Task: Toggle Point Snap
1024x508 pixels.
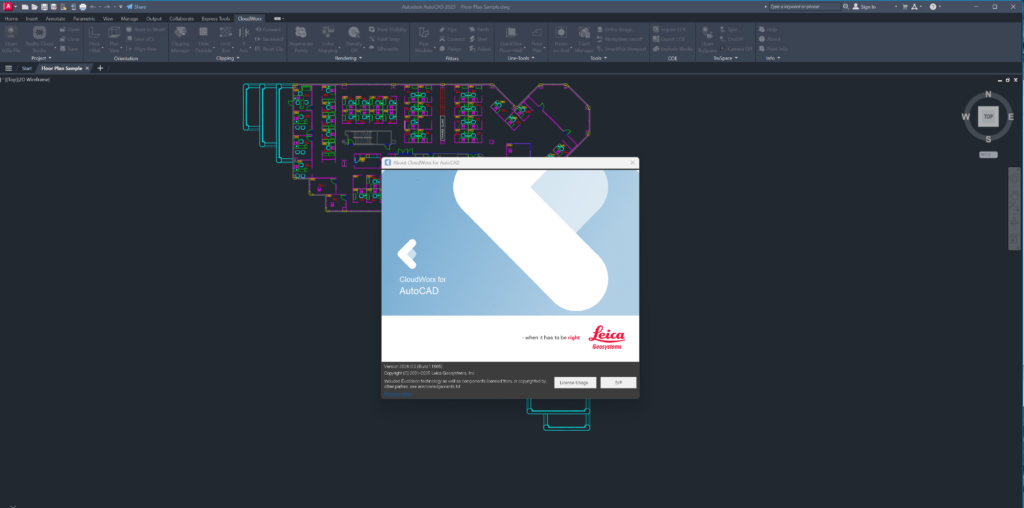Action: coord(382,39)
